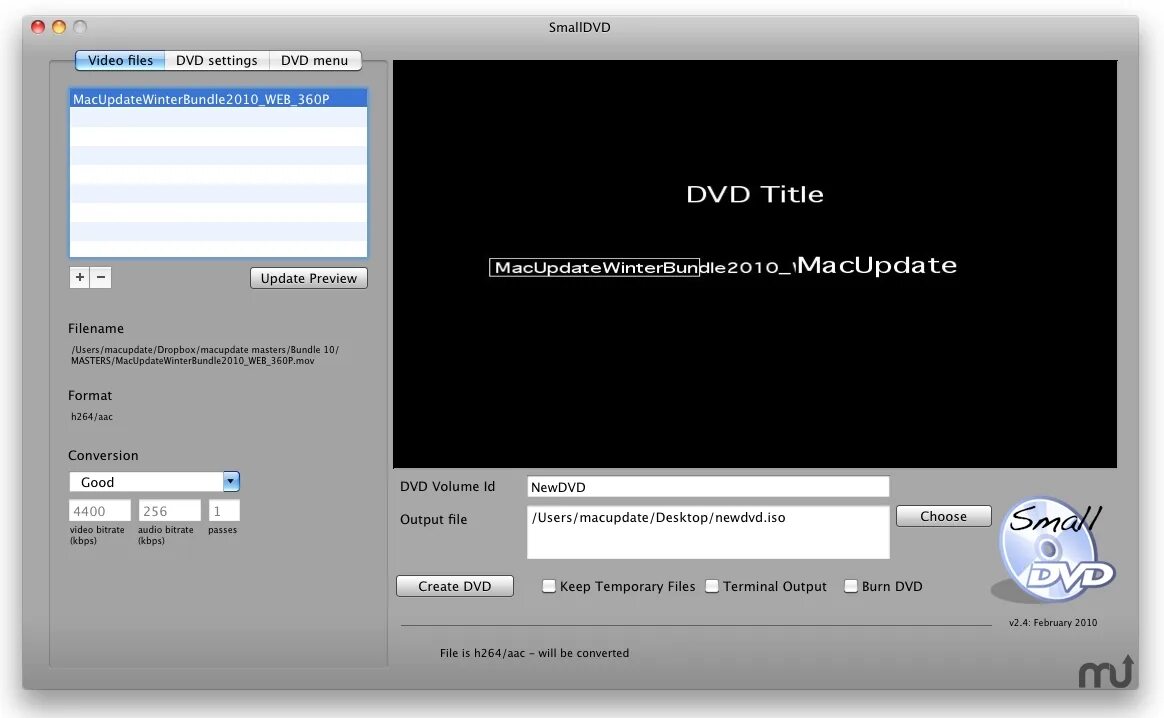
Task: Click the MacUpdate text in preview
Action: (x=877, y=265)
